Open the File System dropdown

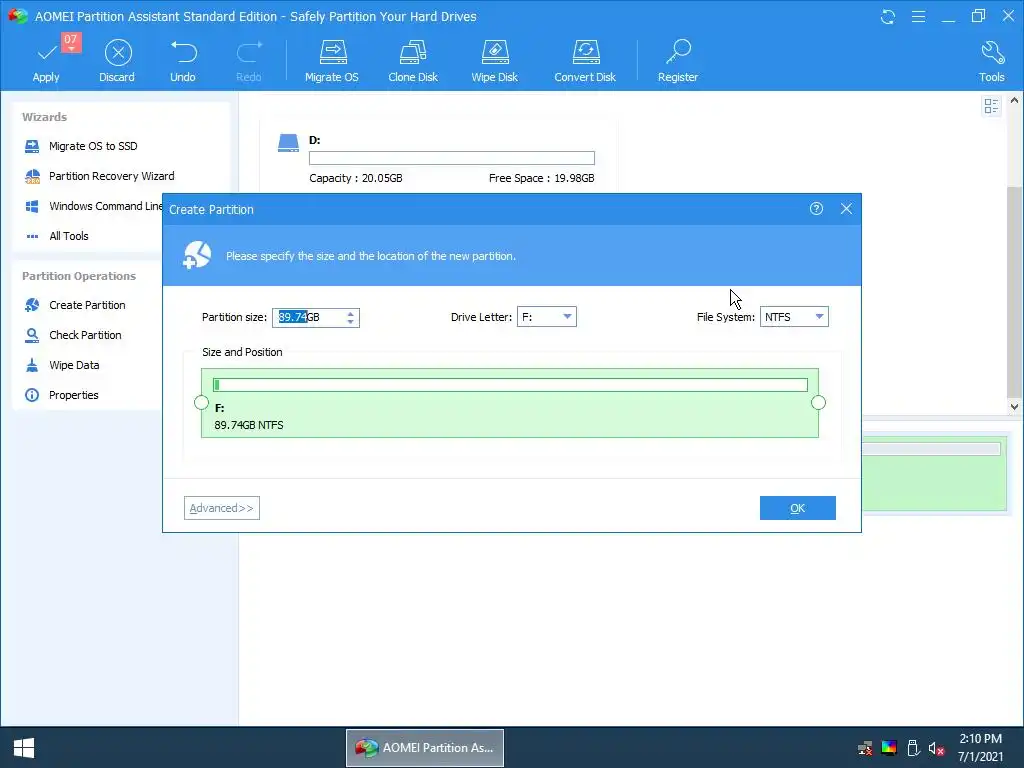(794, 317)
